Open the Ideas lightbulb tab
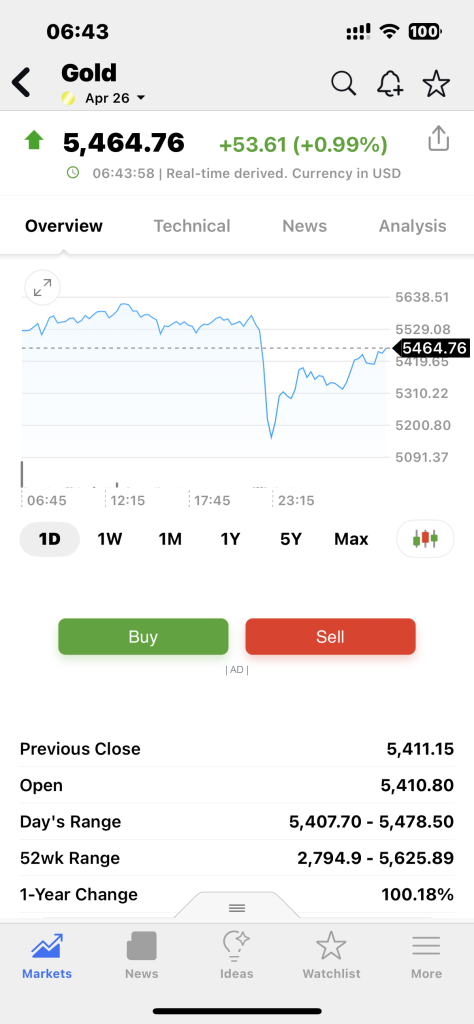The width and height of the screenshot is (474, 1024). point(236,955)
